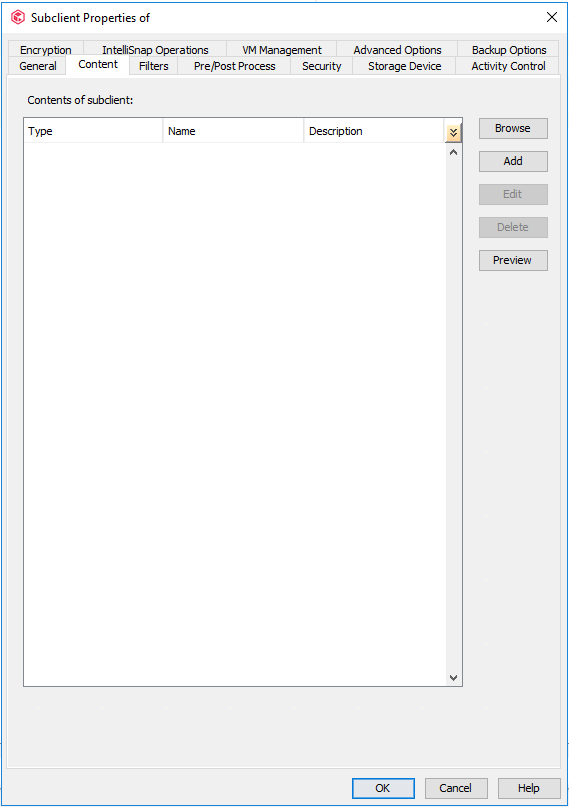This screenshot has height=807, width=569.
Task: Open the column chooser double-chevron icon
Action: pos(453,133)
